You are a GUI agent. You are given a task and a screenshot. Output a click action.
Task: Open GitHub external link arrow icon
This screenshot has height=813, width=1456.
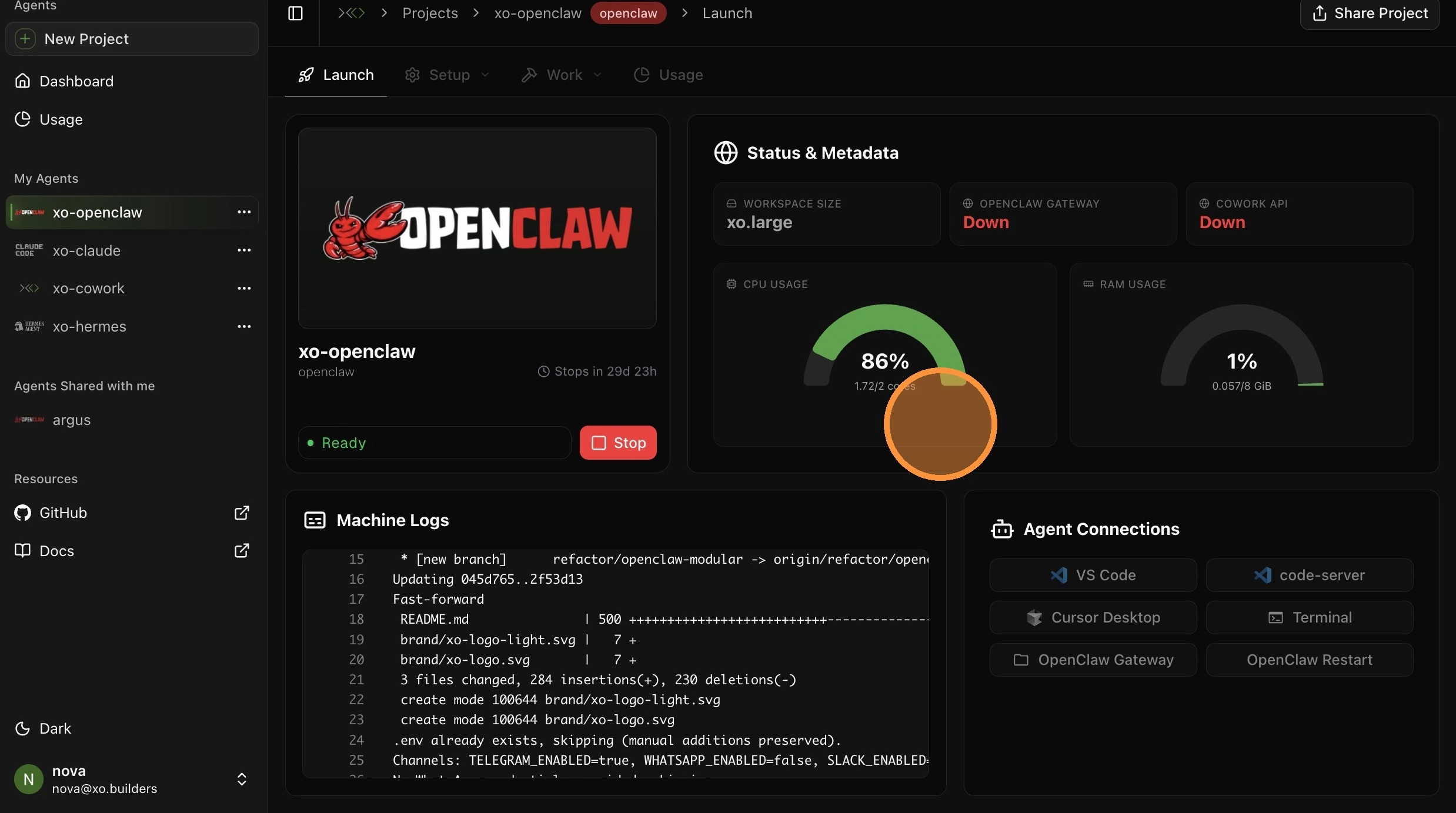pyautogui.click(x=242, y=513)
